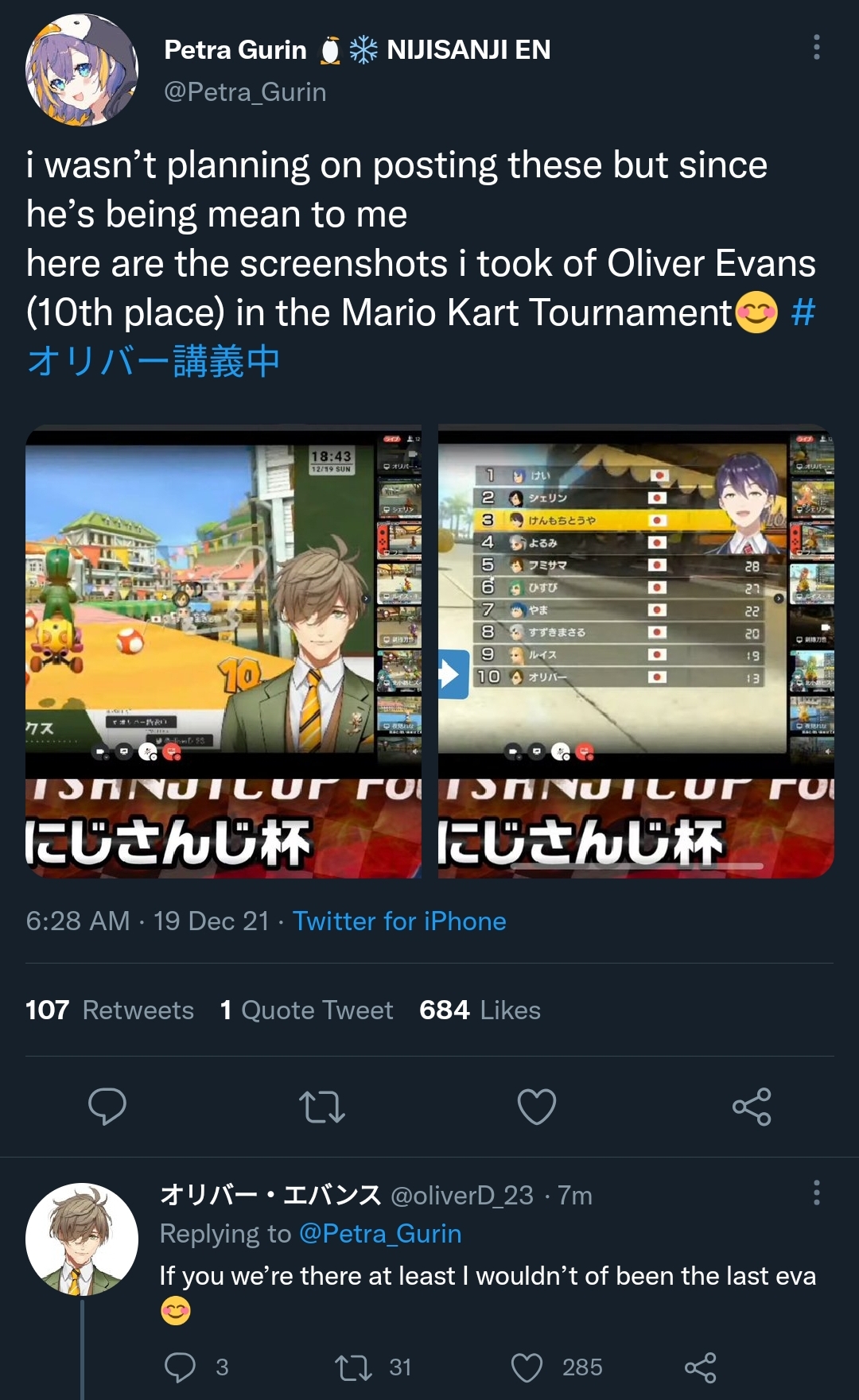This screenshot has width=859, height=1400.
Task: Like Oliver's reply with 285 likes
Action: pos(527,1367)
